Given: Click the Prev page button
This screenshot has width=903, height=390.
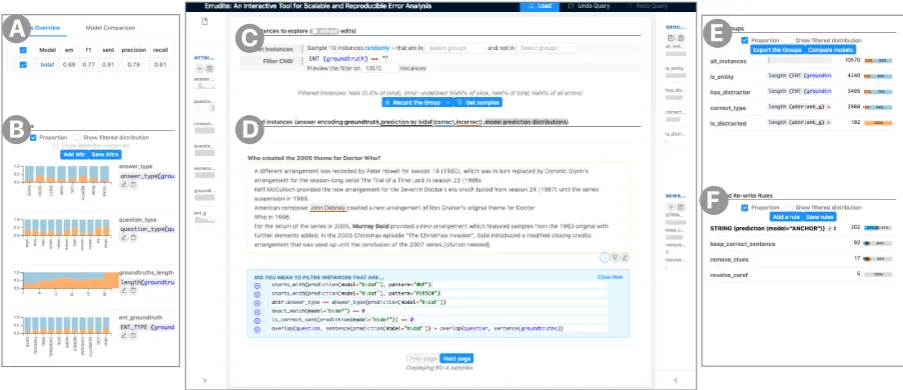Looking at the screenshot, I should (423, 358).
